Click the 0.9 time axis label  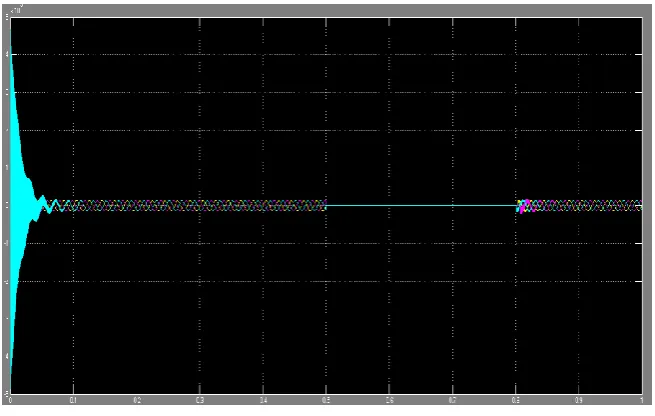pyautogui.click(x=579, y=401)
